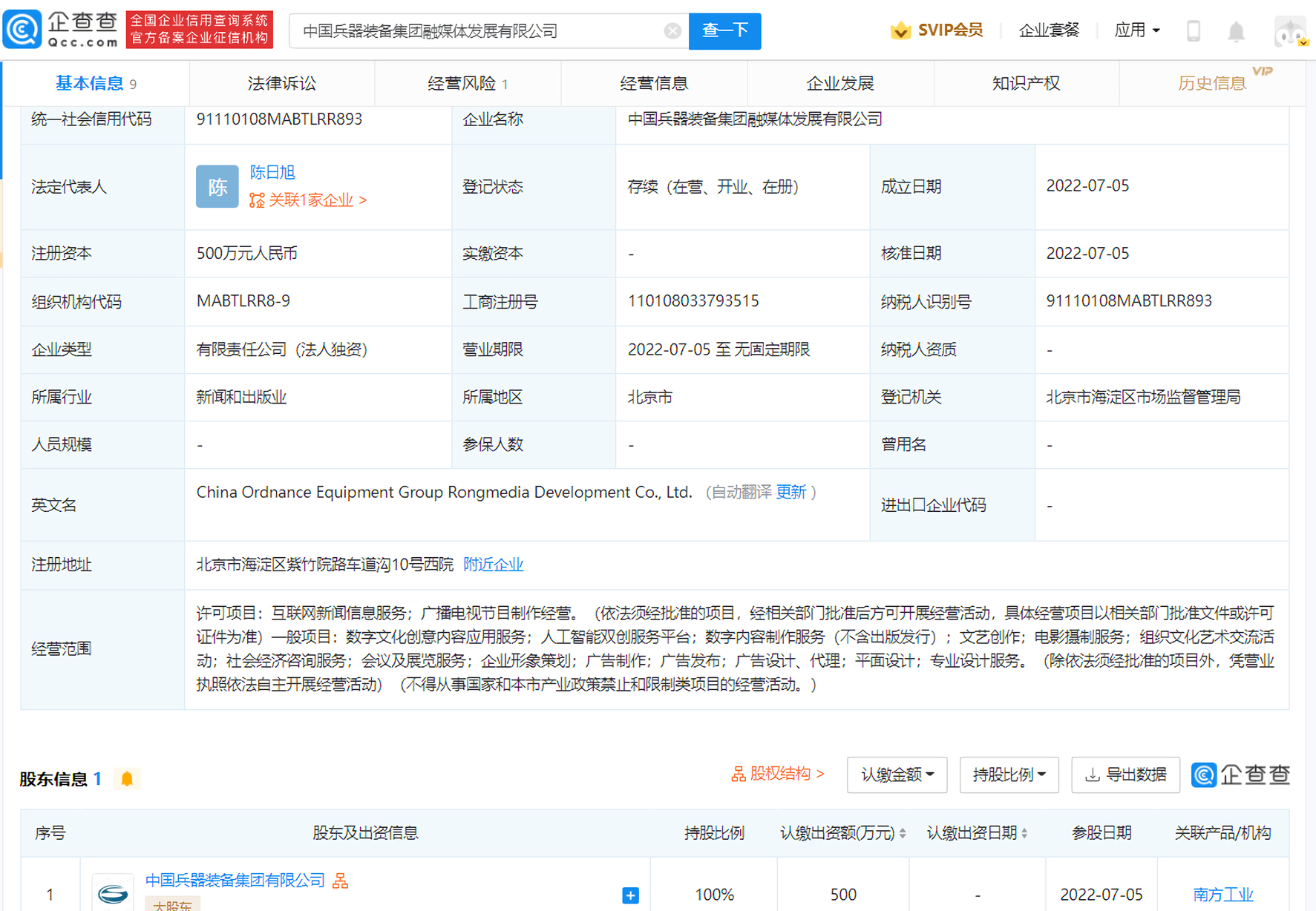The image size is (1316, 911).
Task: Click the user avatar in the header
Action: click(x=1292, y=30)
